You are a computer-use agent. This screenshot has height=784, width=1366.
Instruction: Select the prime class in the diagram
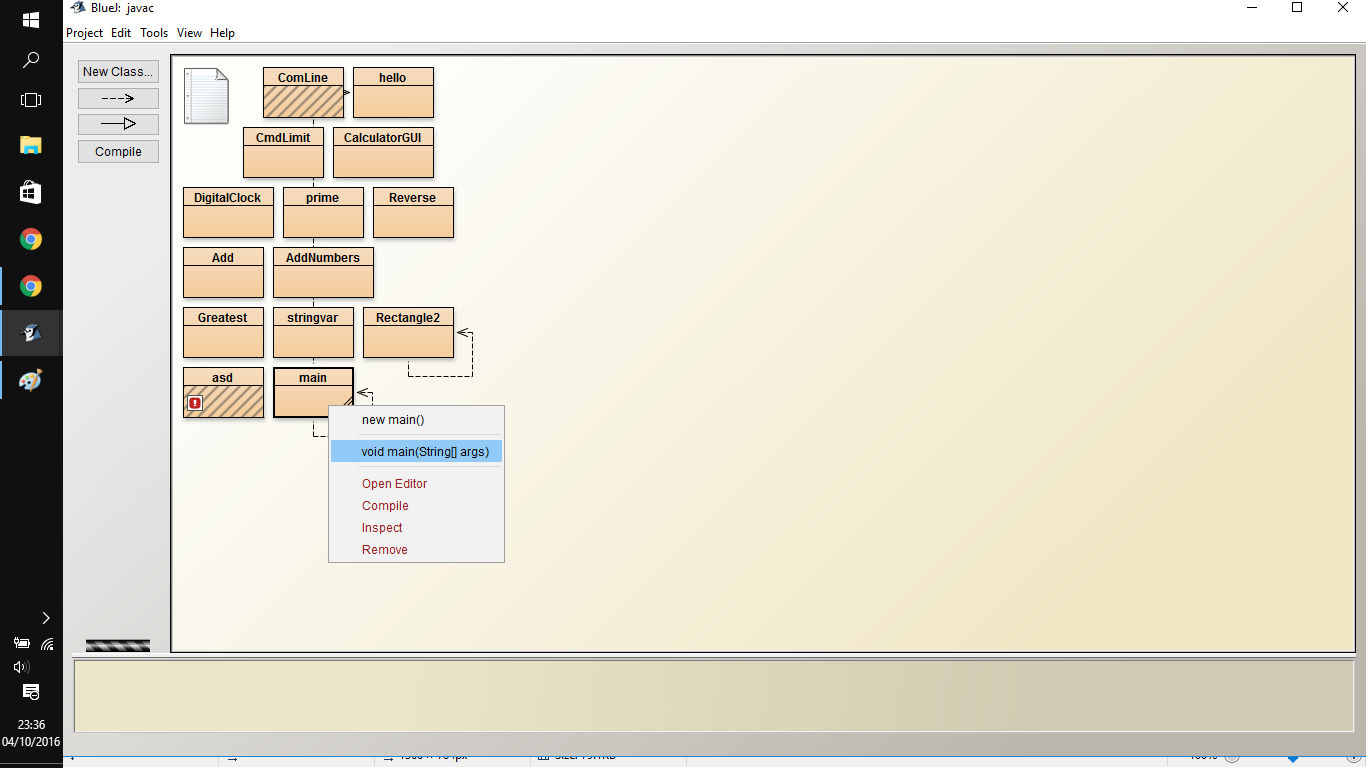tap(323, 212)
